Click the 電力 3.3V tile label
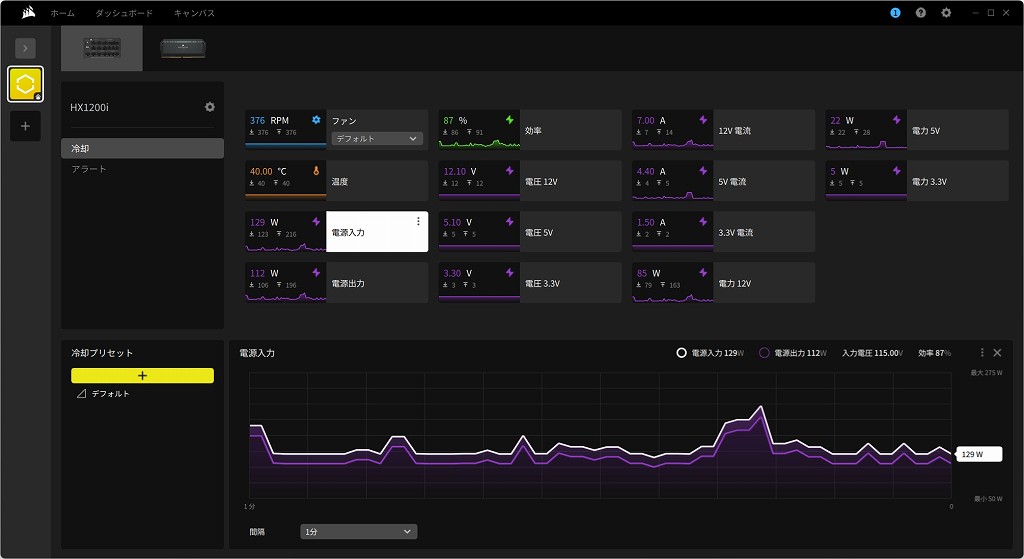The height and width of the screenshot is (559, 1024). click(x=929, y=182)
